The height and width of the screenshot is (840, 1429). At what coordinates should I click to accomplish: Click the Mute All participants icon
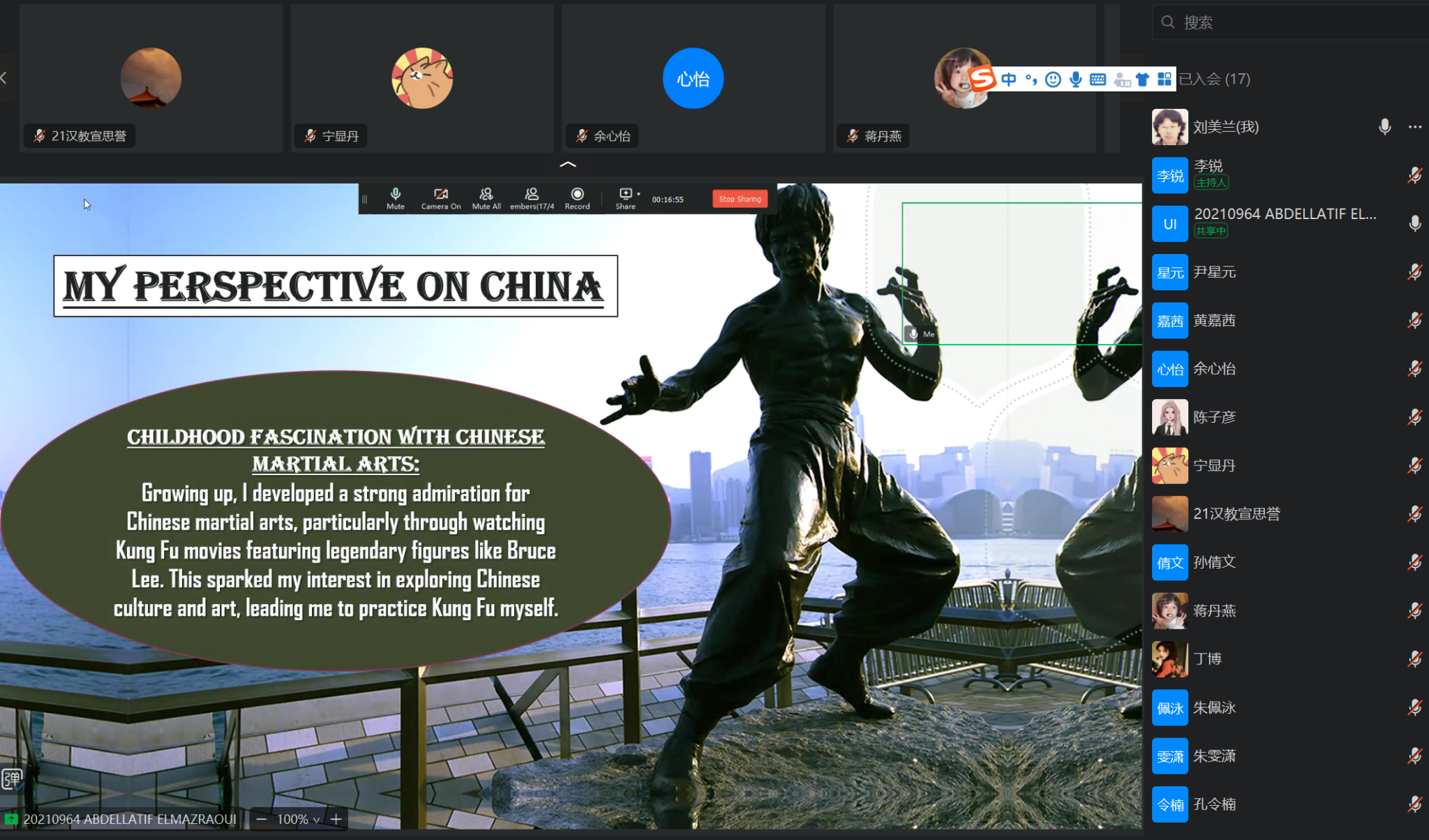pyautogui.click(x=486, y=197)
